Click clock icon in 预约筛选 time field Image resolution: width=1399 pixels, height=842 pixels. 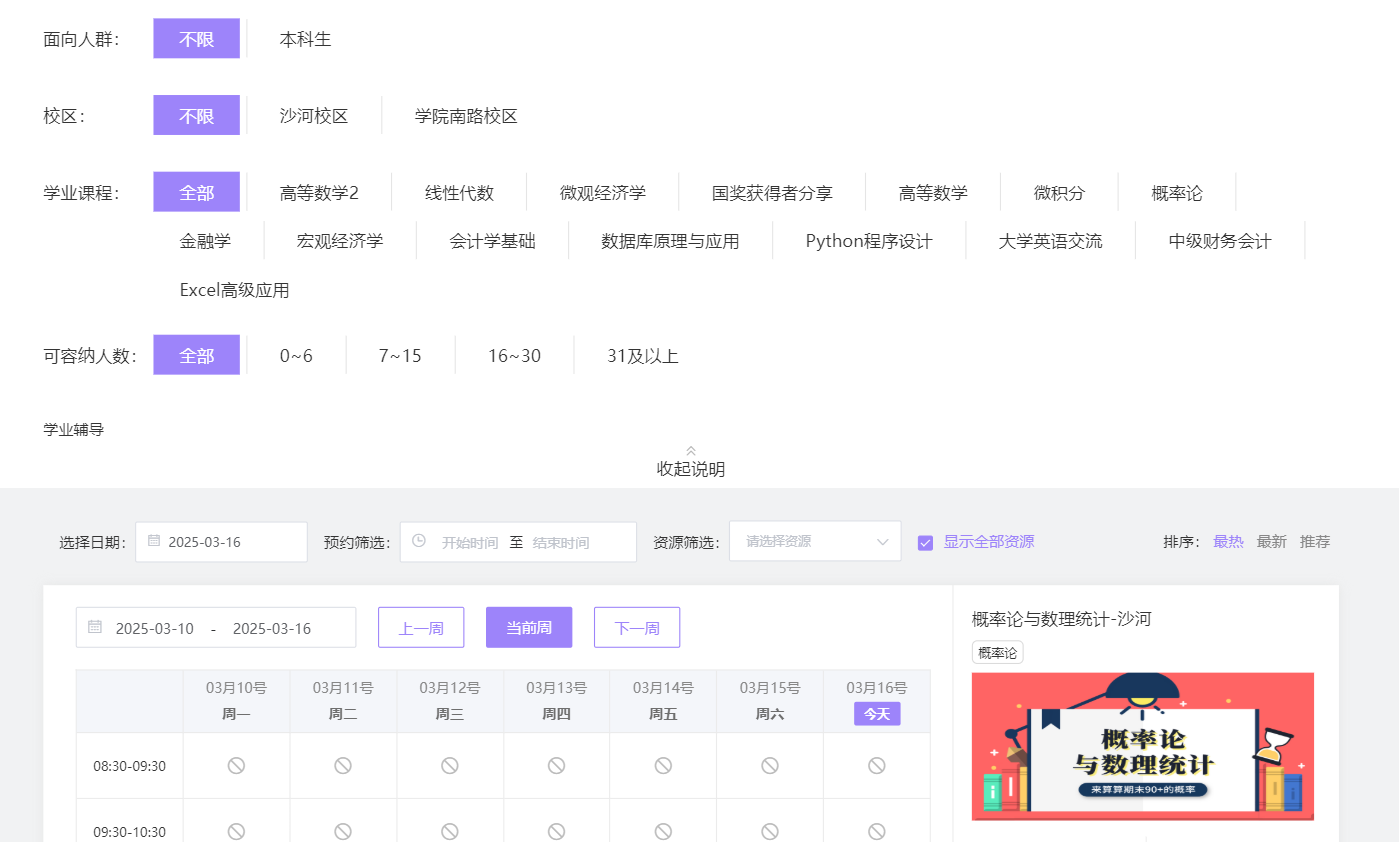point(419,541)
